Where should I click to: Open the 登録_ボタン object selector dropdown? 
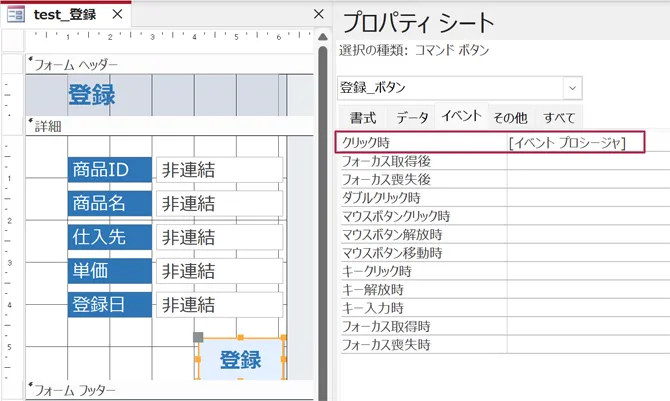pos(573,87)
